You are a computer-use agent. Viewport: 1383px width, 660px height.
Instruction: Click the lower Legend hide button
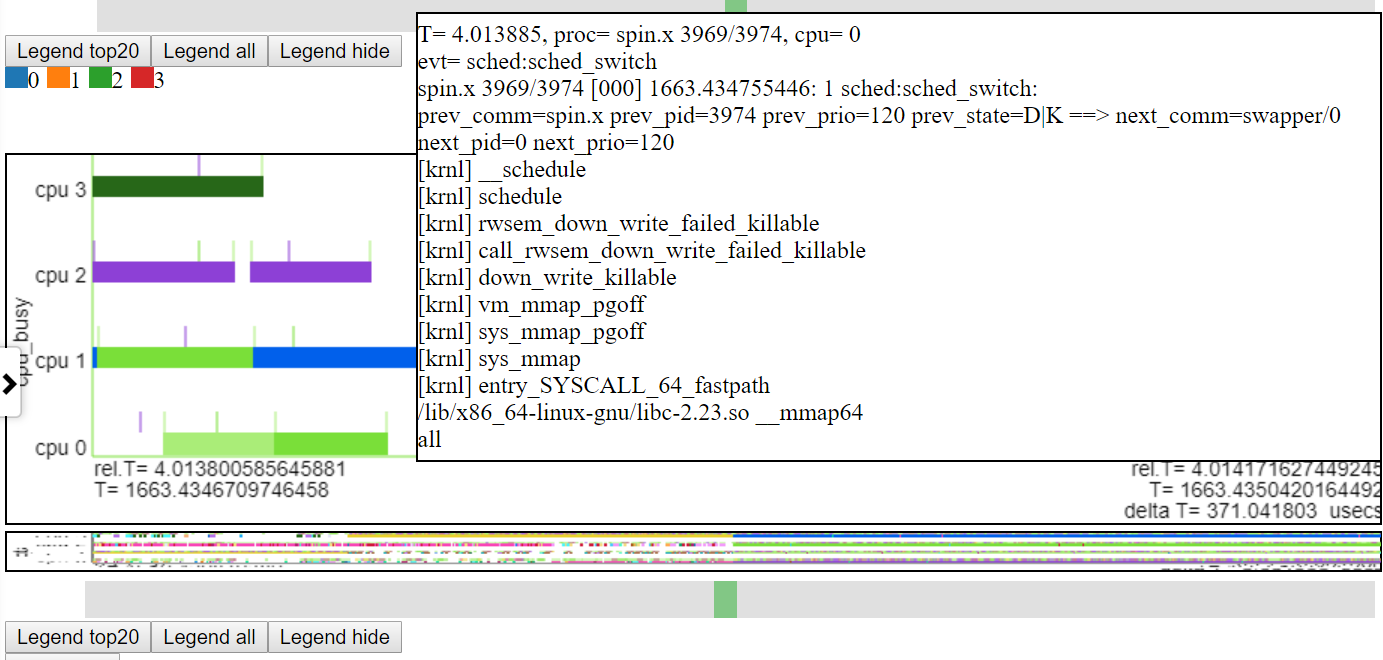click(x=335, y=637)
